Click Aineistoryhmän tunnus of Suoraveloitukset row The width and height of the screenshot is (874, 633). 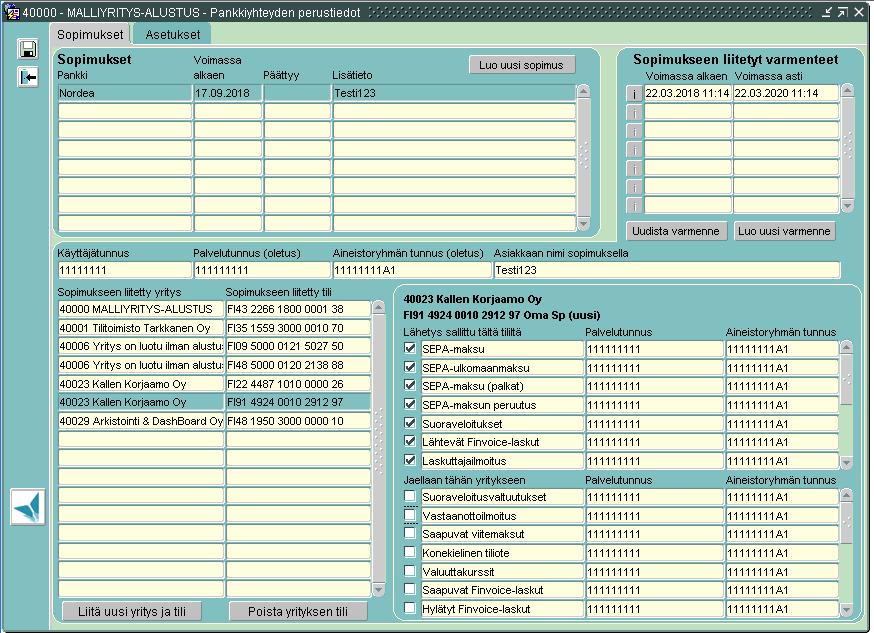point(782,424)
